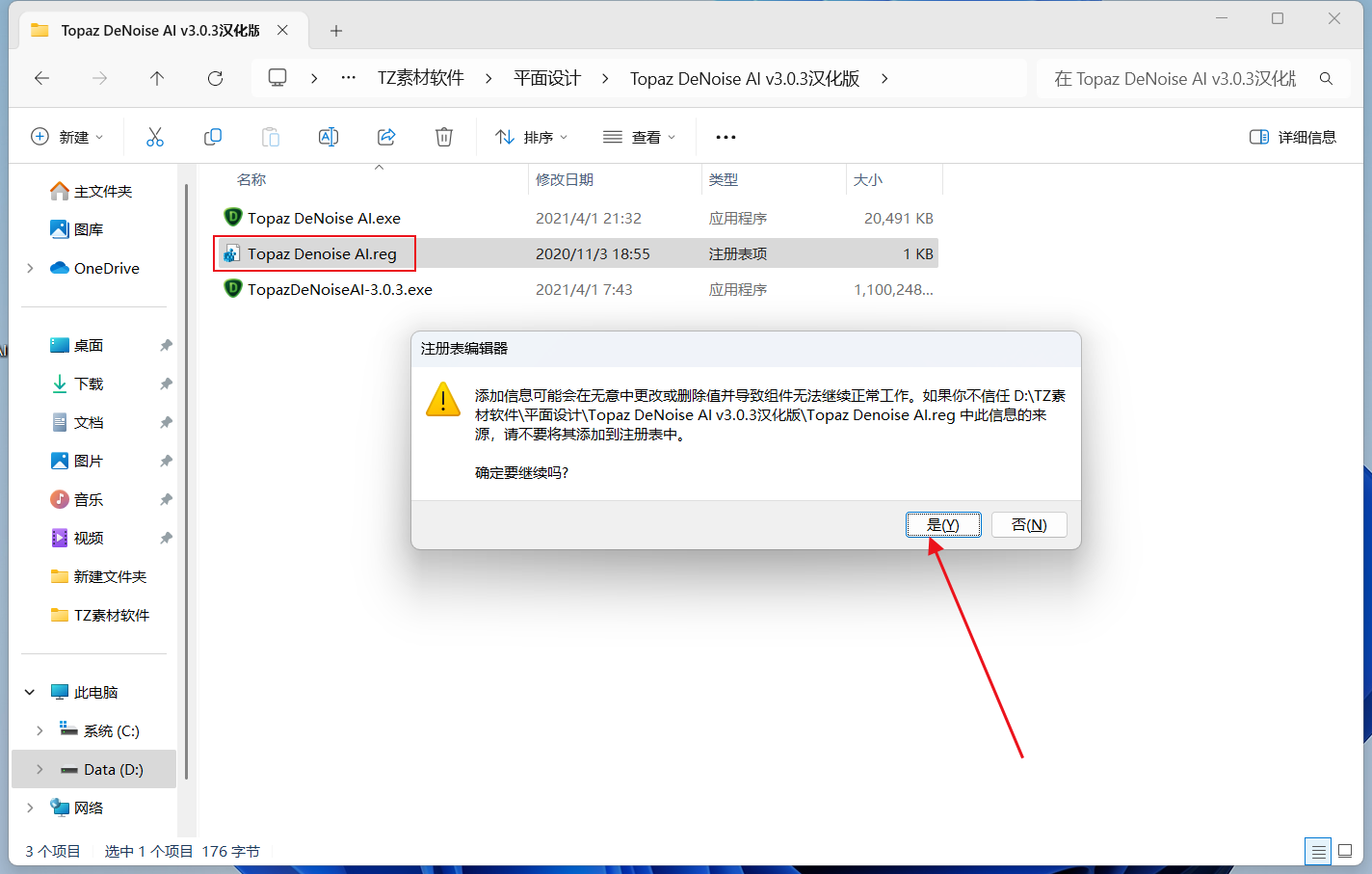1372x874 pixels.
Task: Click the pin icon next to 图片
Action: [x=166, y=461]
